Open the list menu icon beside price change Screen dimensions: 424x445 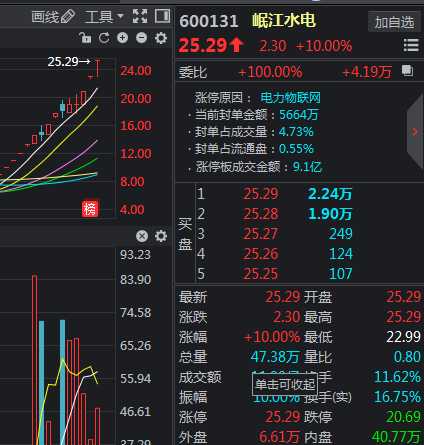tap(411, 45)
